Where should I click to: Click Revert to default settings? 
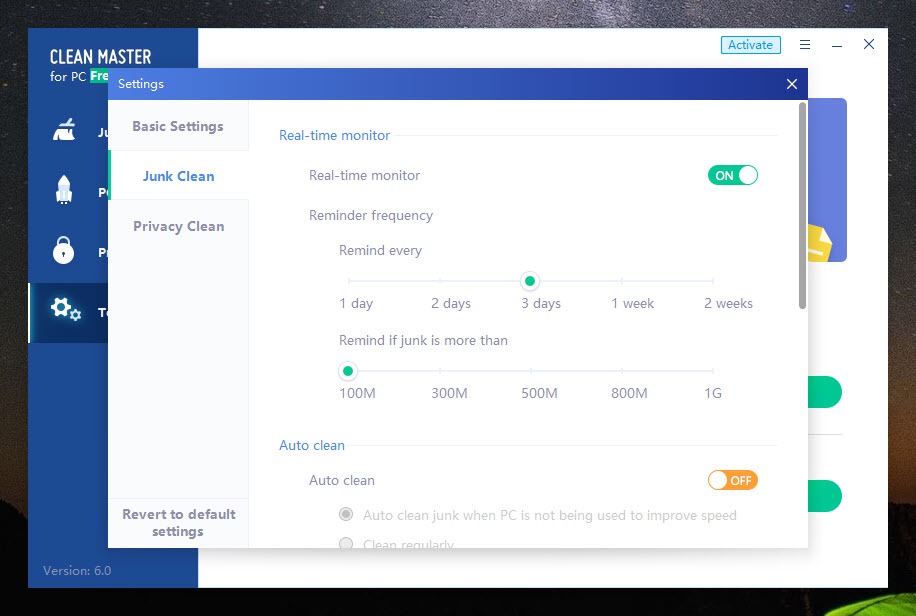click(178, 523)
